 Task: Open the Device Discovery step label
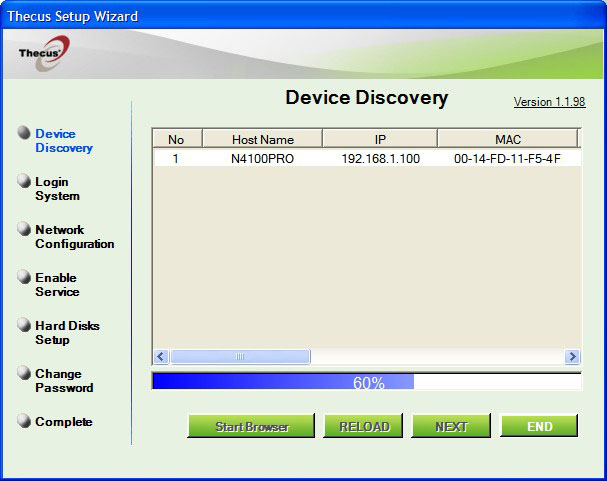pos(64,141)
